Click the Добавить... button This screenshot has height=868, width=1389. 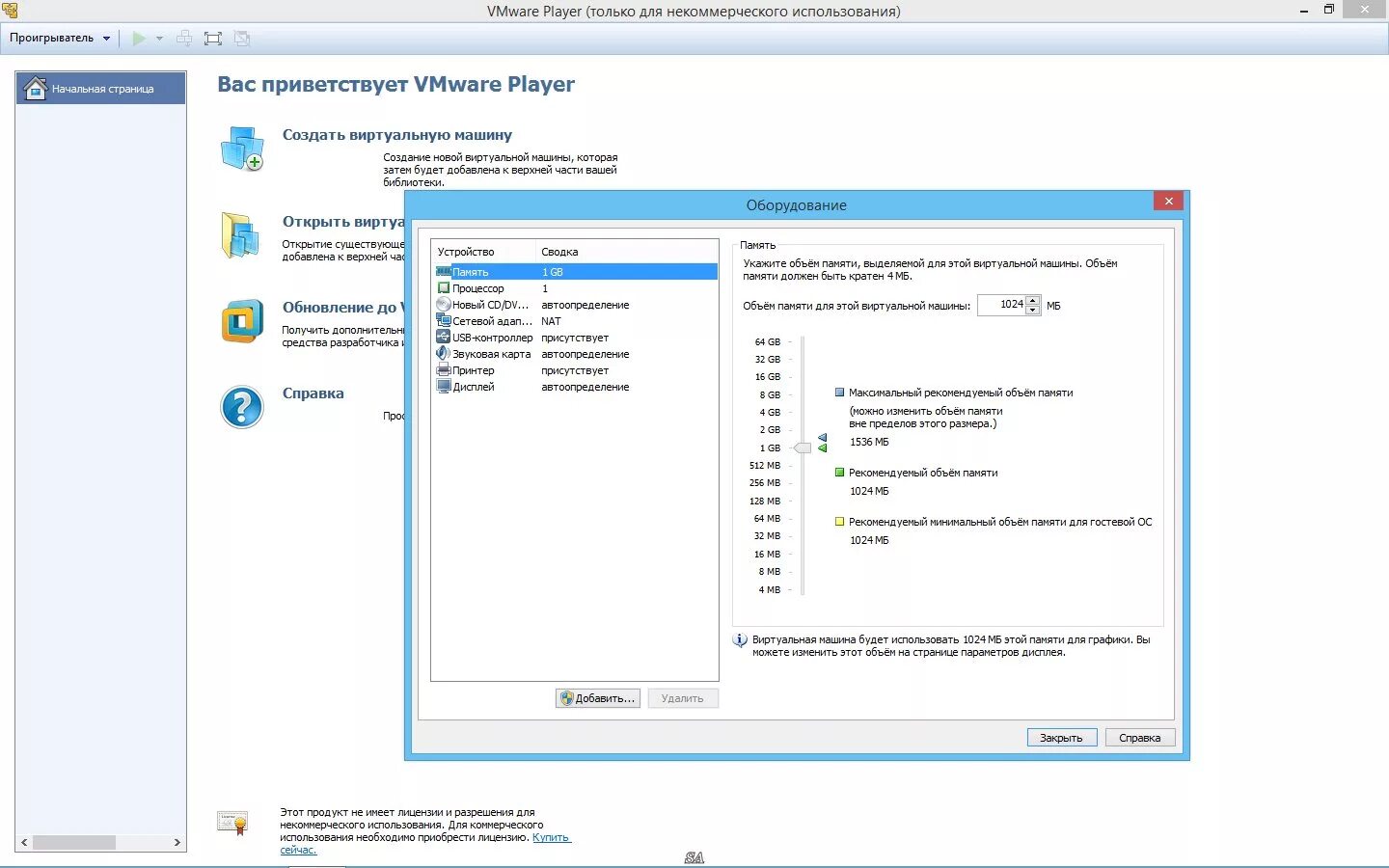[598, 698]
